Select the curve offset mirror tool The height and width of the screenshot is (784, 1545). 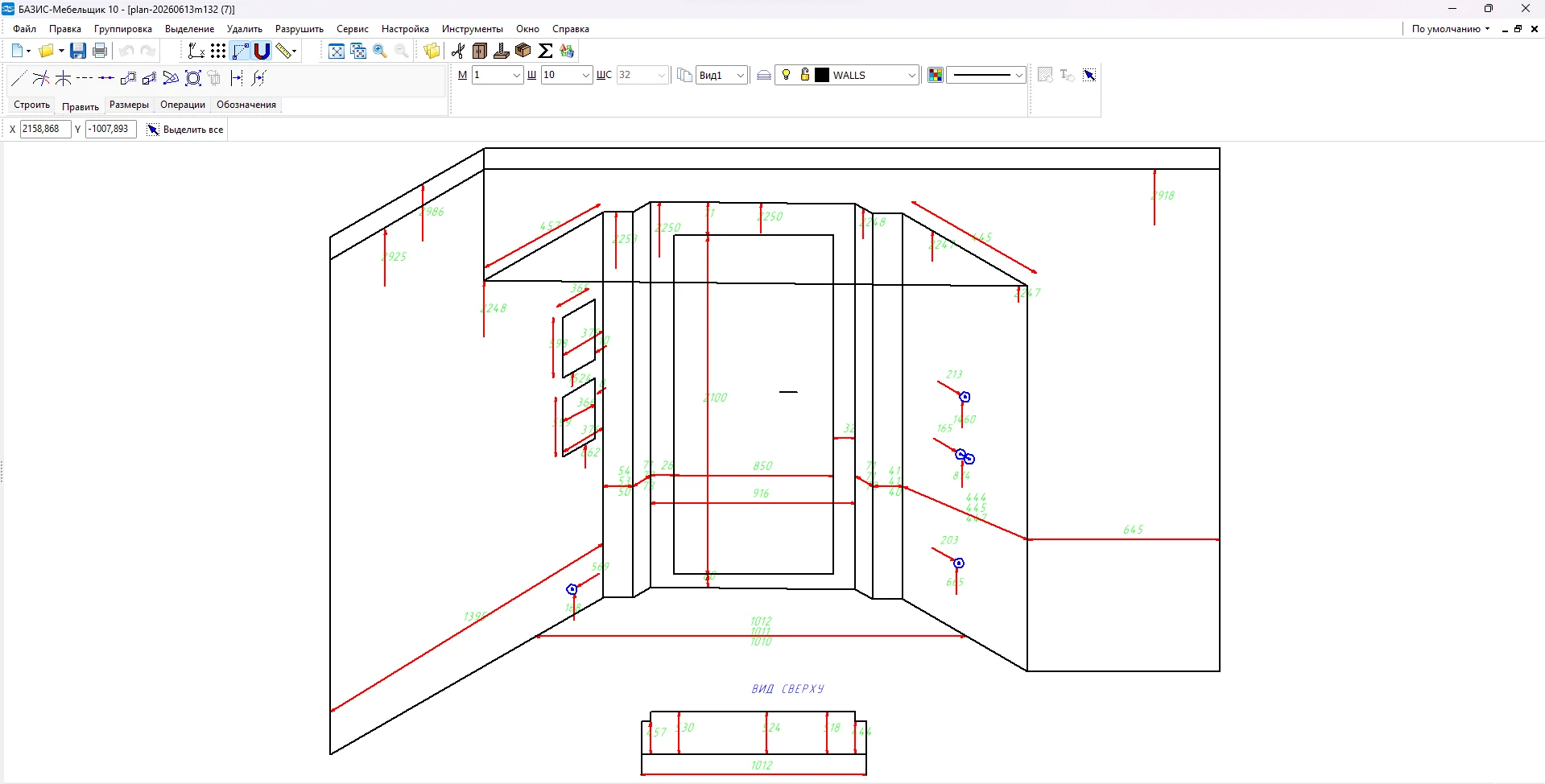click(258, 78)
